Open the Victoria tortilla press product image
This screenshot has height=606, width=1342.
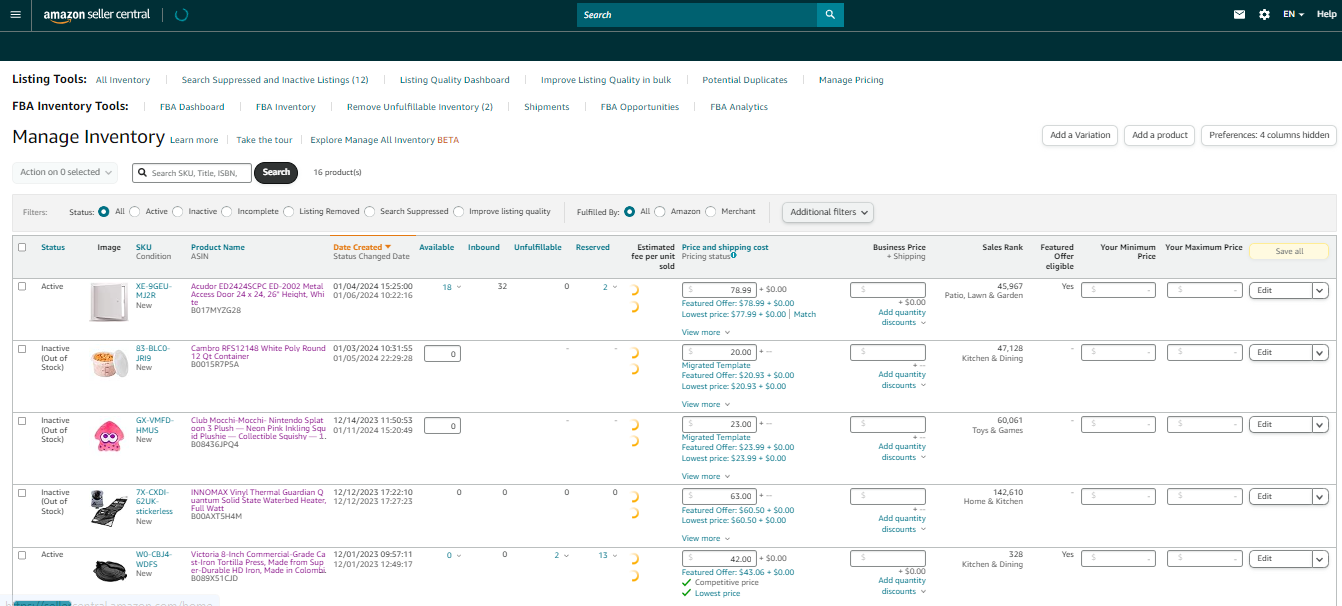109,569
